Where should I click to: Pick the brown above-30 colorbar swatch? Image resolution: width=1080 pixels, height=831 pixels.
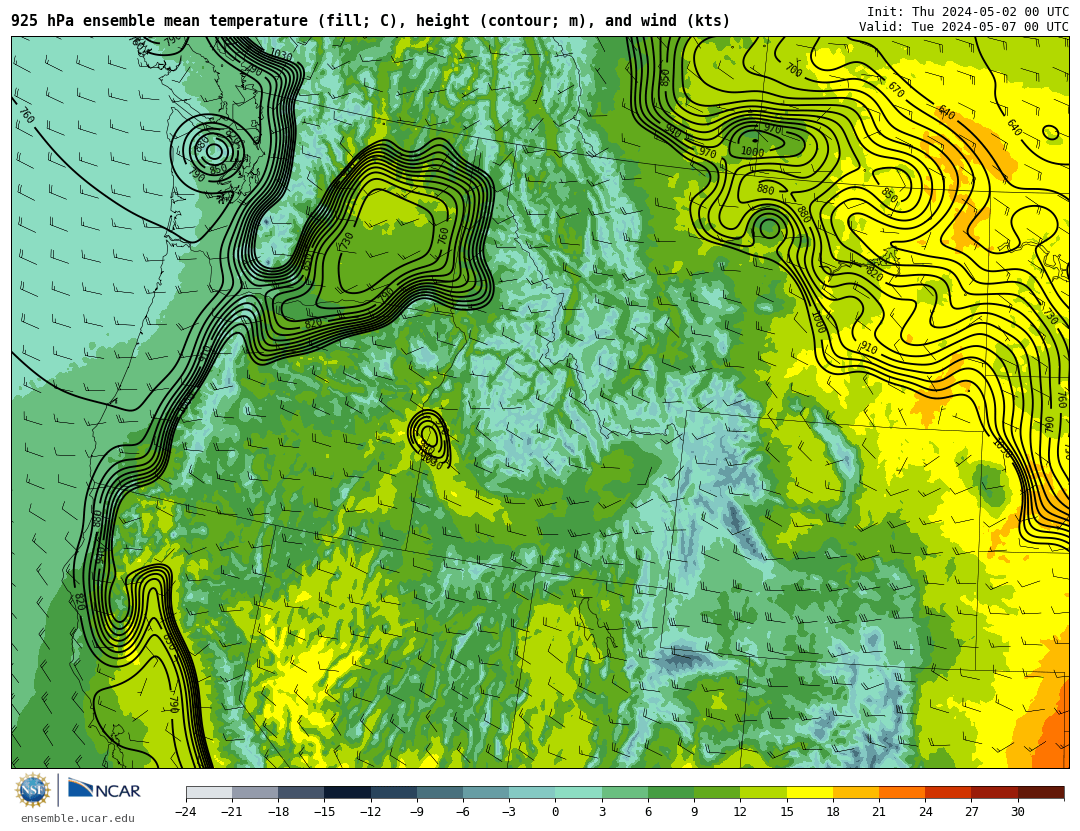click(x=1040, y=792)
